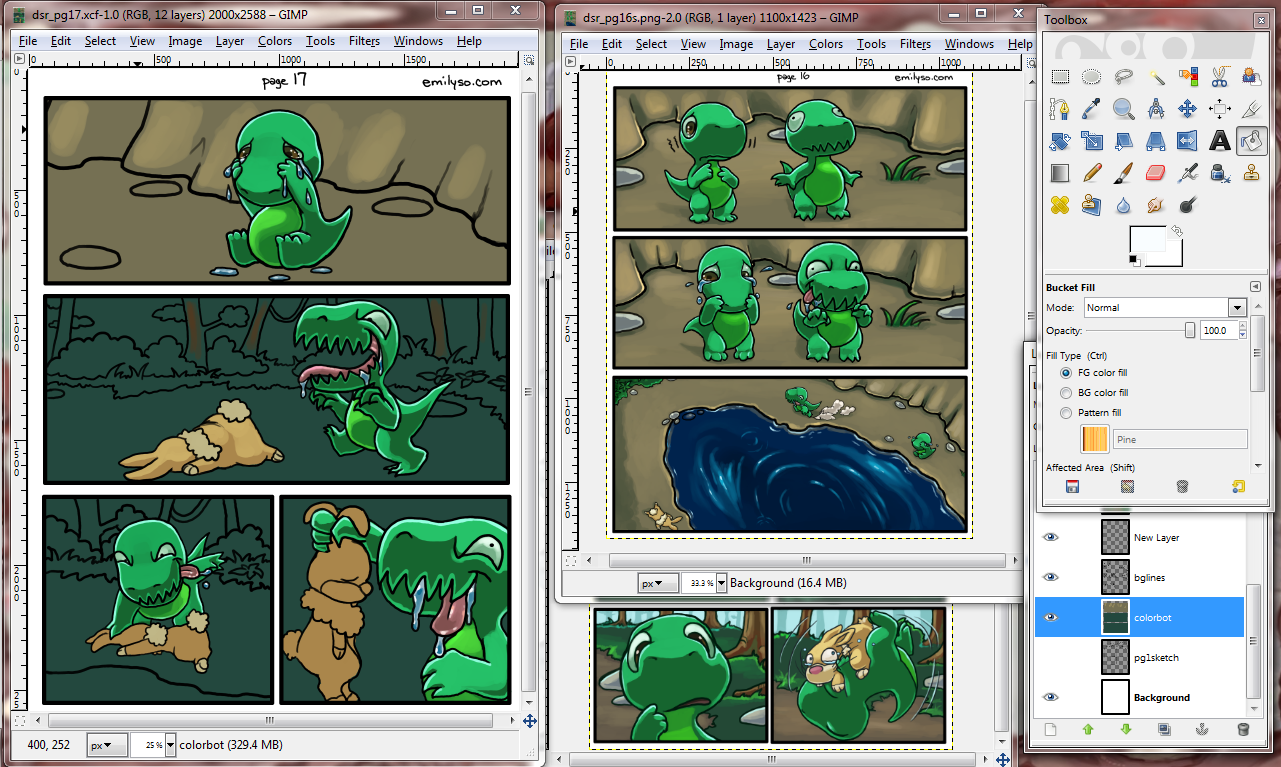Delete layer using the trash icon
1281x767 pixels.
pos(1243,730)
